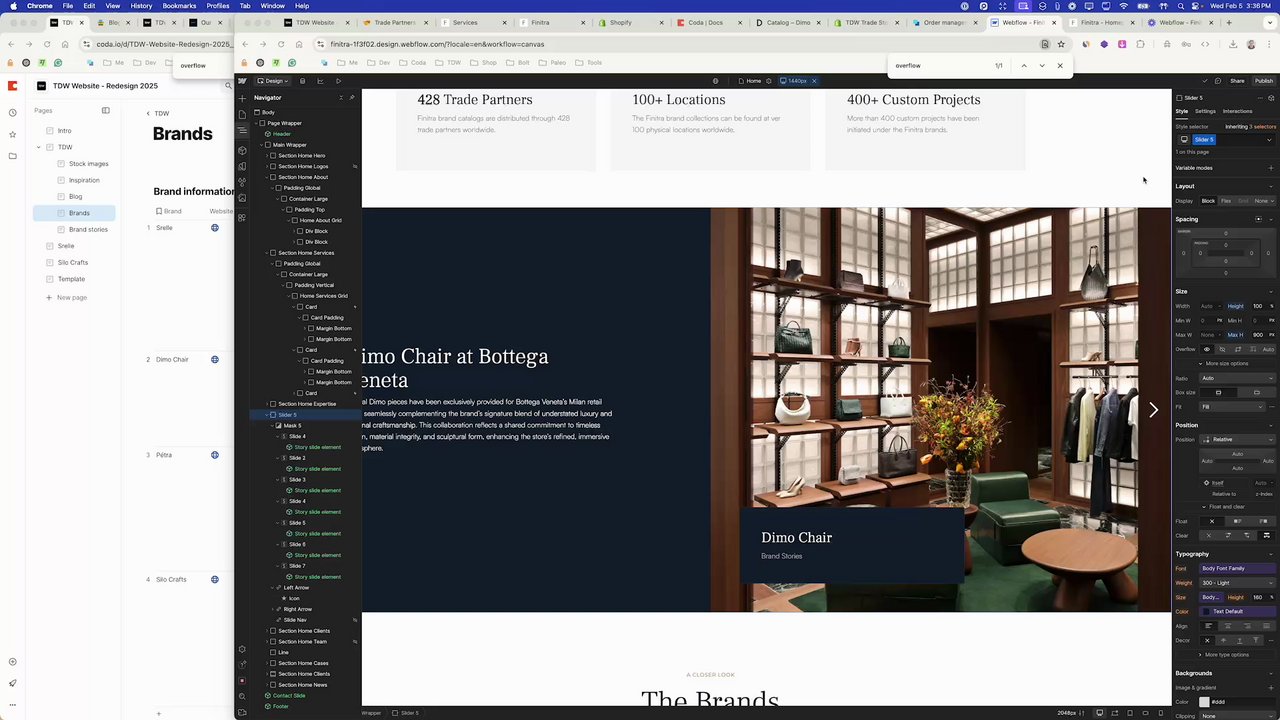Click New page in Coda sidebar
The height and width of the screenshot is (720, 1280).
point(72,297)
